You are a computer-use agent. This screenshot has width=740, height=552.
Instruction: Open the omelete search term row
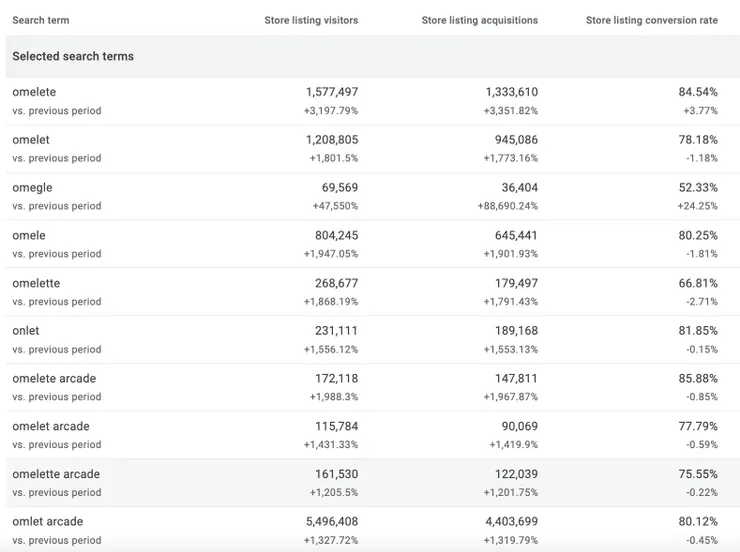point(34,92)
